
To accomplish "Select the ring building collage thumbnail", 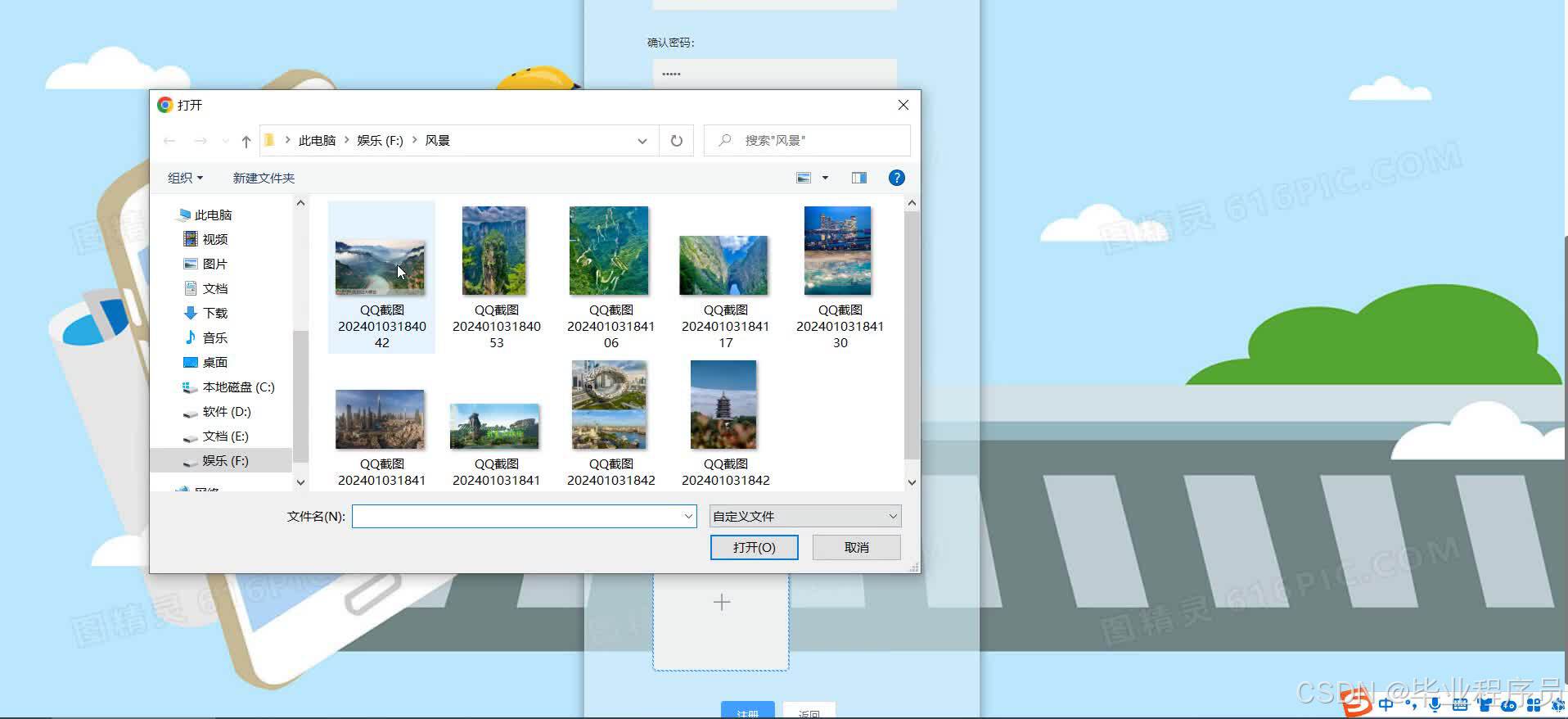I will point(610,405).
